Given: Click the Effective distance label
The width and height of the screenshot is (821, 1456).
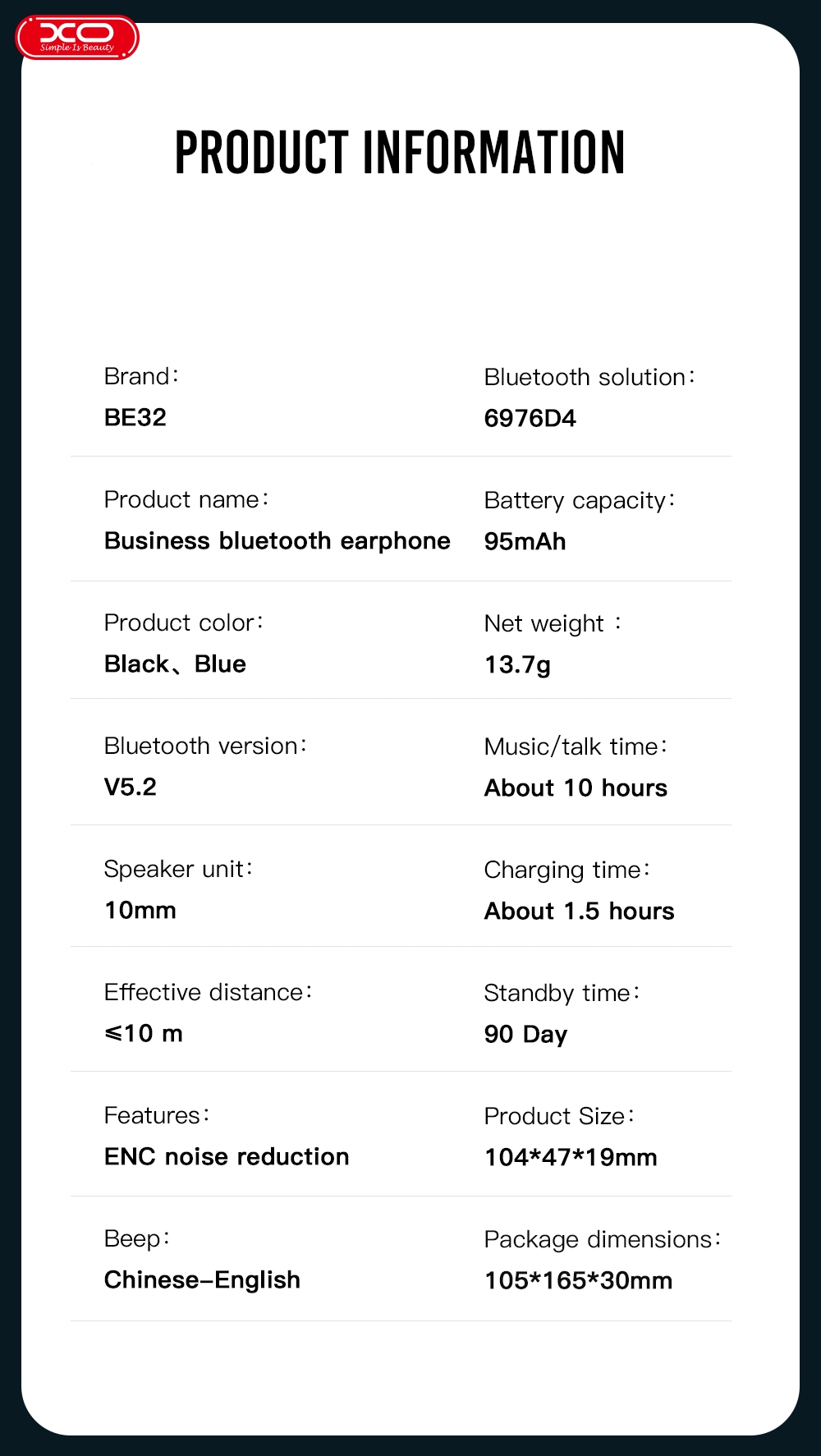Looking at the screenshot, I should (x=208, y=992).
